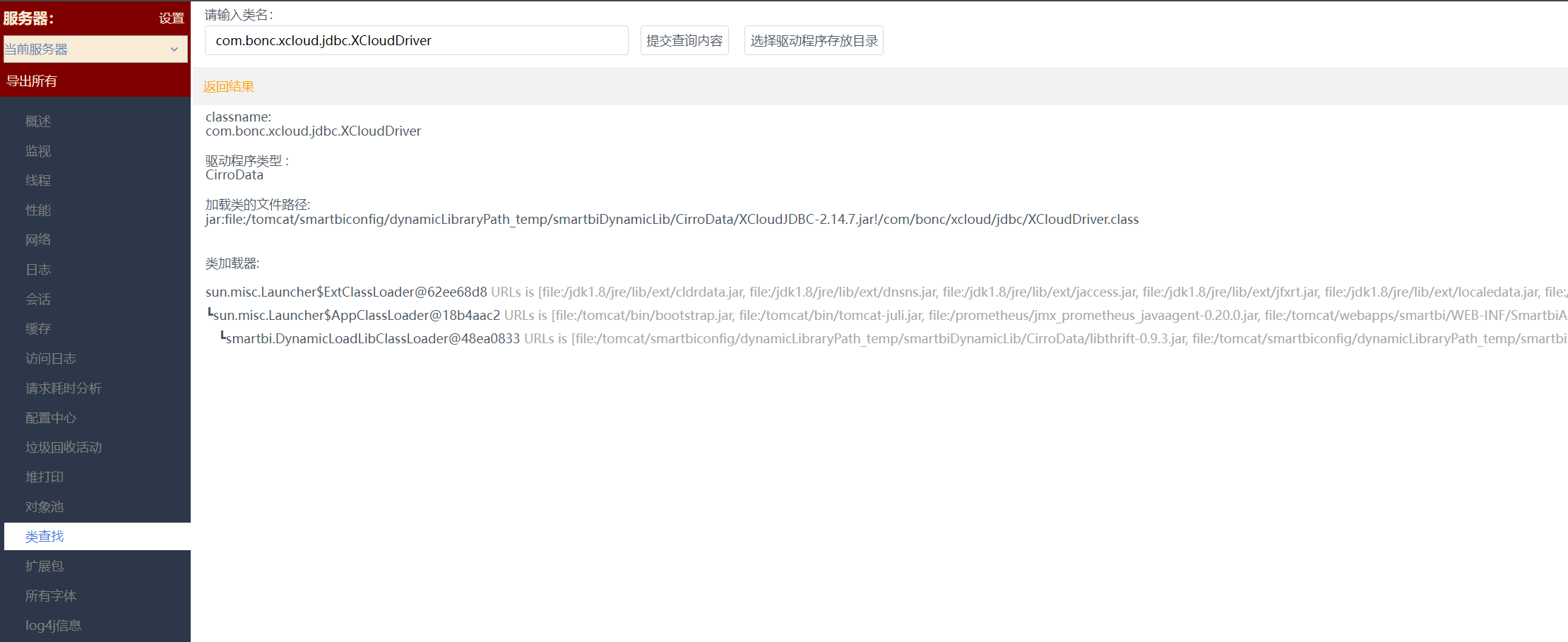Click the AppClassLoader@18b4aac2 row
The width and height of the screenshot is (1568, 642).
(886, 315)
